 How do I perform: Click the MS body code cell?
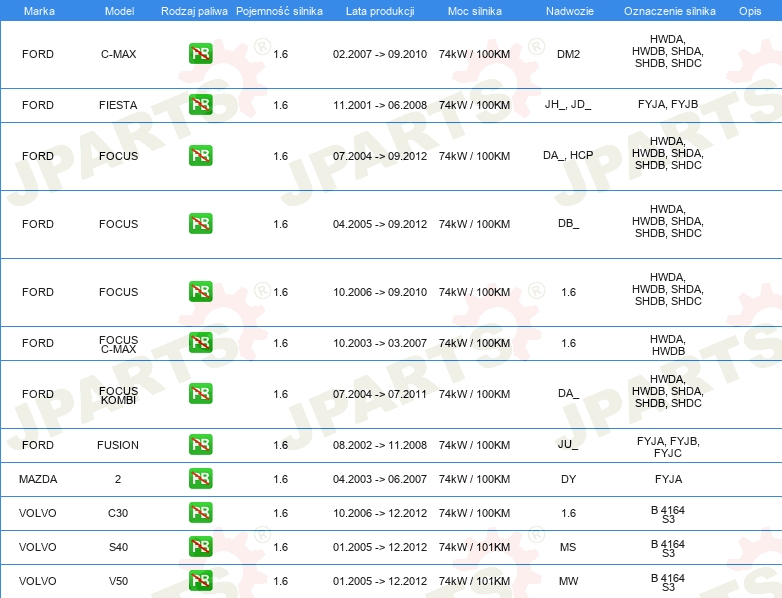(x=568, y=547)
